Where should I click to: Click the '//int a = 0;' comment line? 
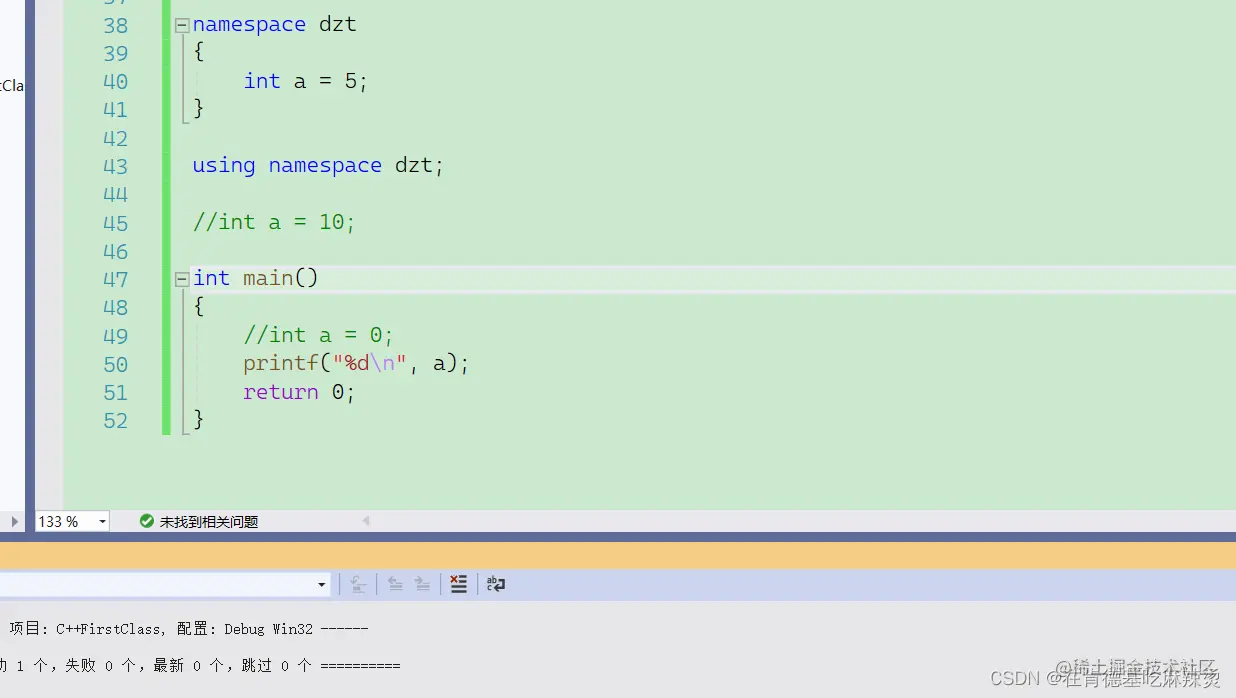click(x=319, y=335)
